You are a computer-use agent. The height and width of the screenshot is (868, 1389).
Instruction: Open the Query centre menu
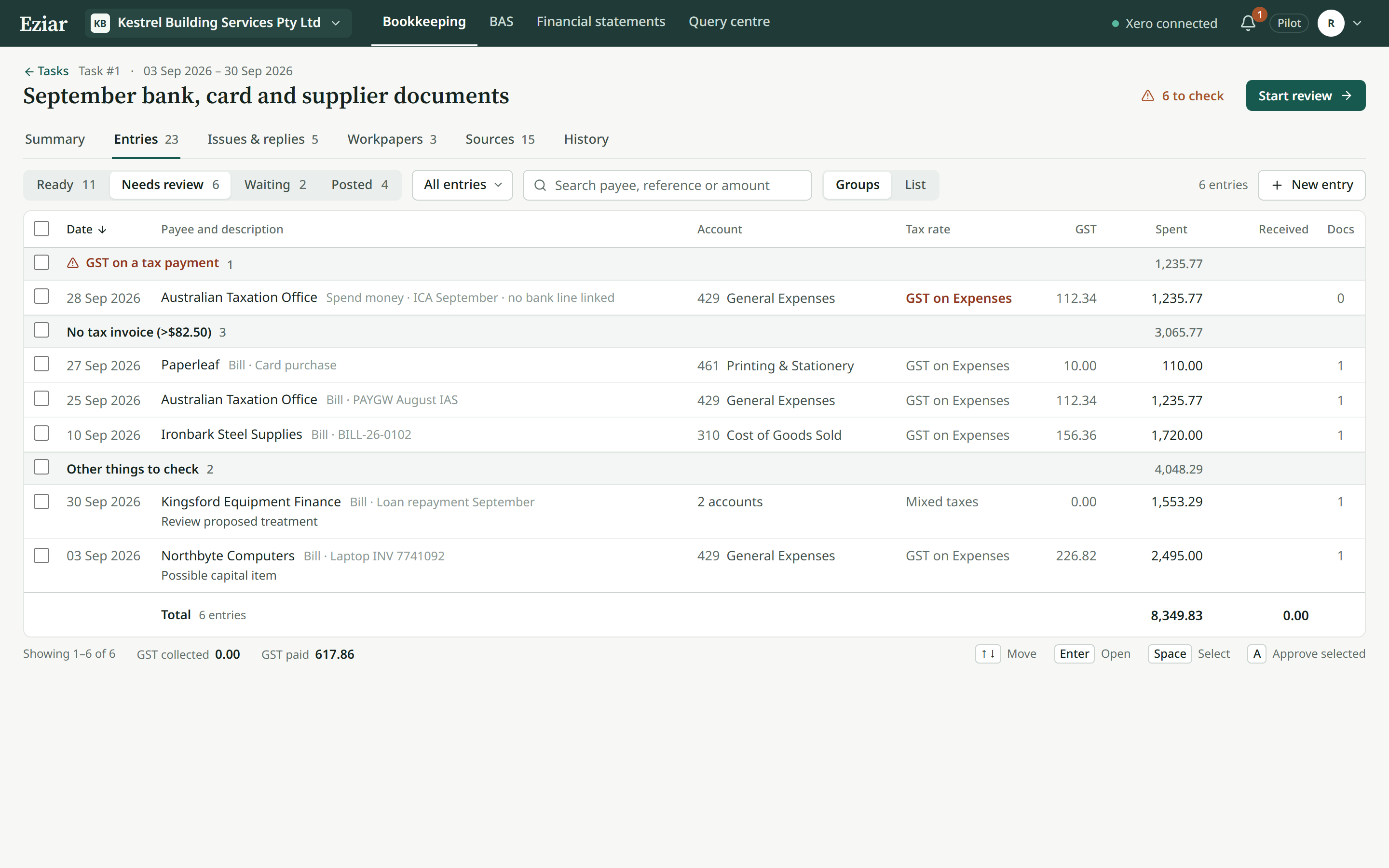[729, 22]
